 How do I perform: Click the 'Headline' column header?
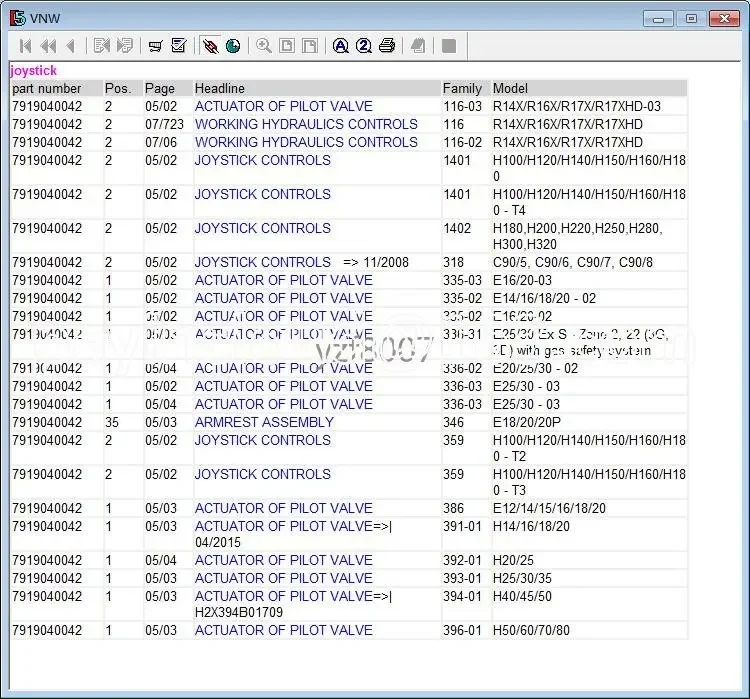(219, 88)
